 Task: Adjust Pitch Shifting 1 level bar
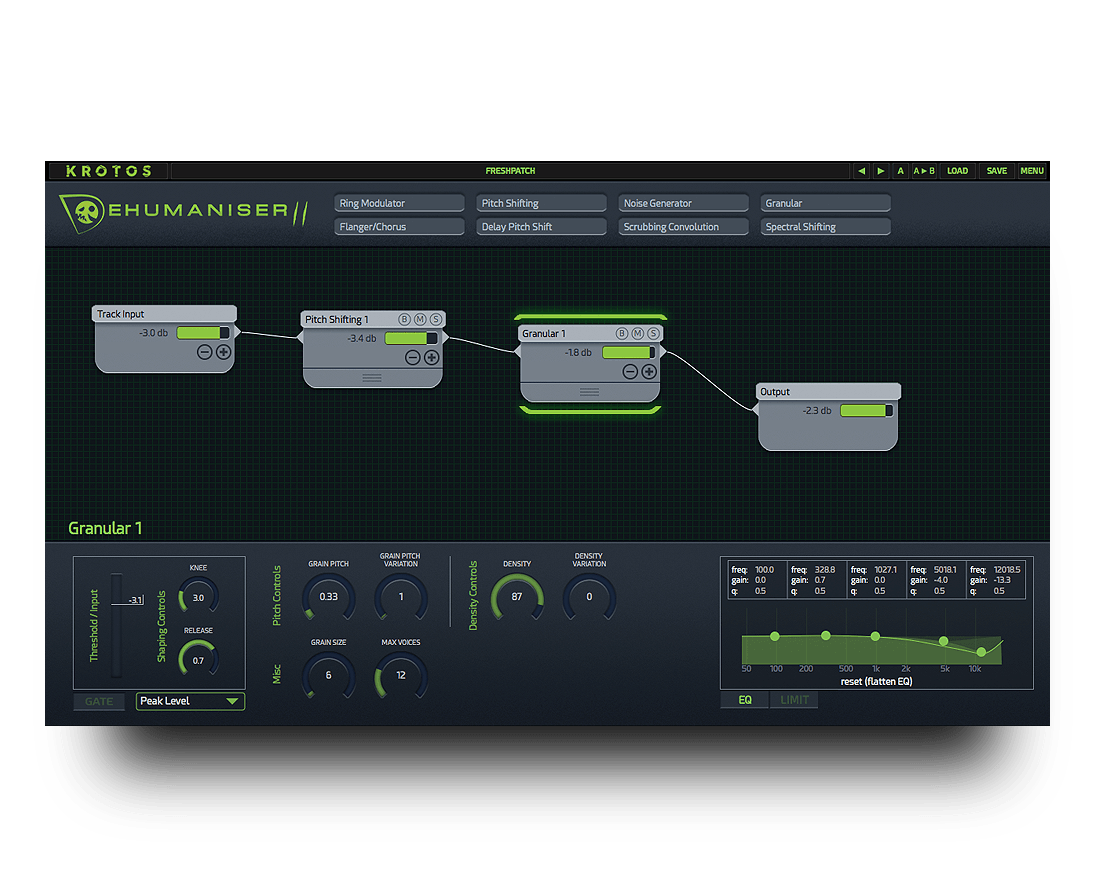click(411, 338)
